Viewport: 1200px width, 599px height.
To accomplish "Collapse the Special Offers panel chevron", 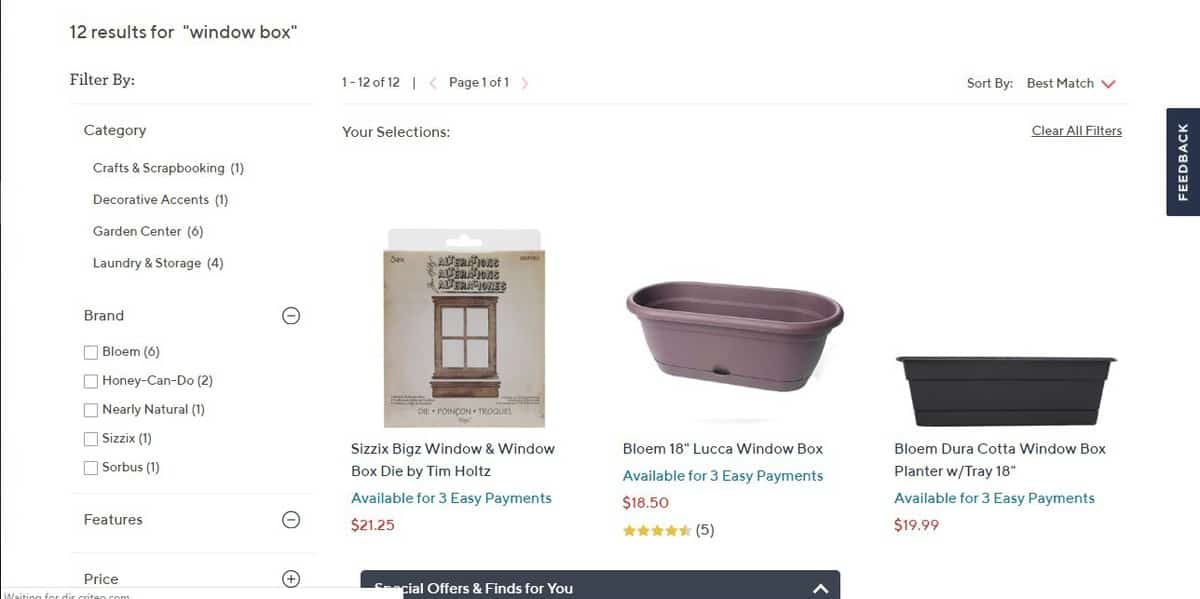I will [819, 587].
